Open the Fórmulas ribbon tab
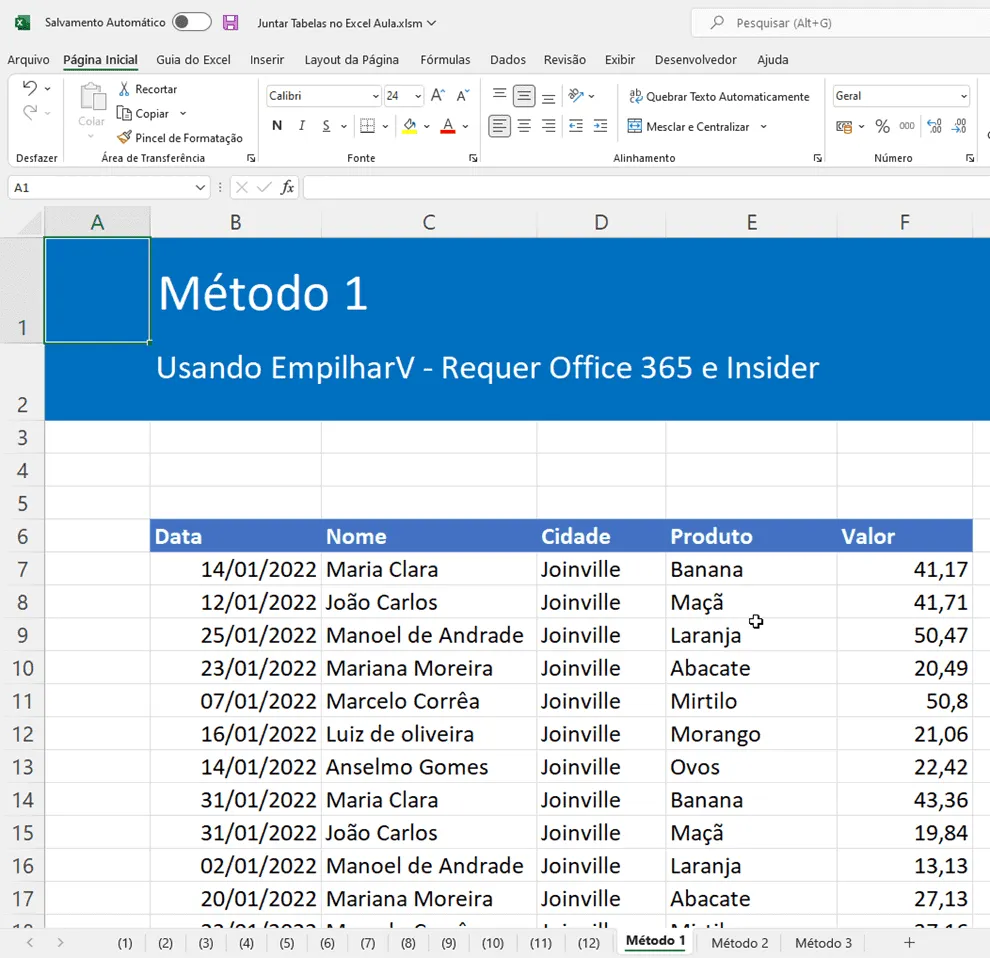Screen dimensions: 990x958 [x=445, y=59]
